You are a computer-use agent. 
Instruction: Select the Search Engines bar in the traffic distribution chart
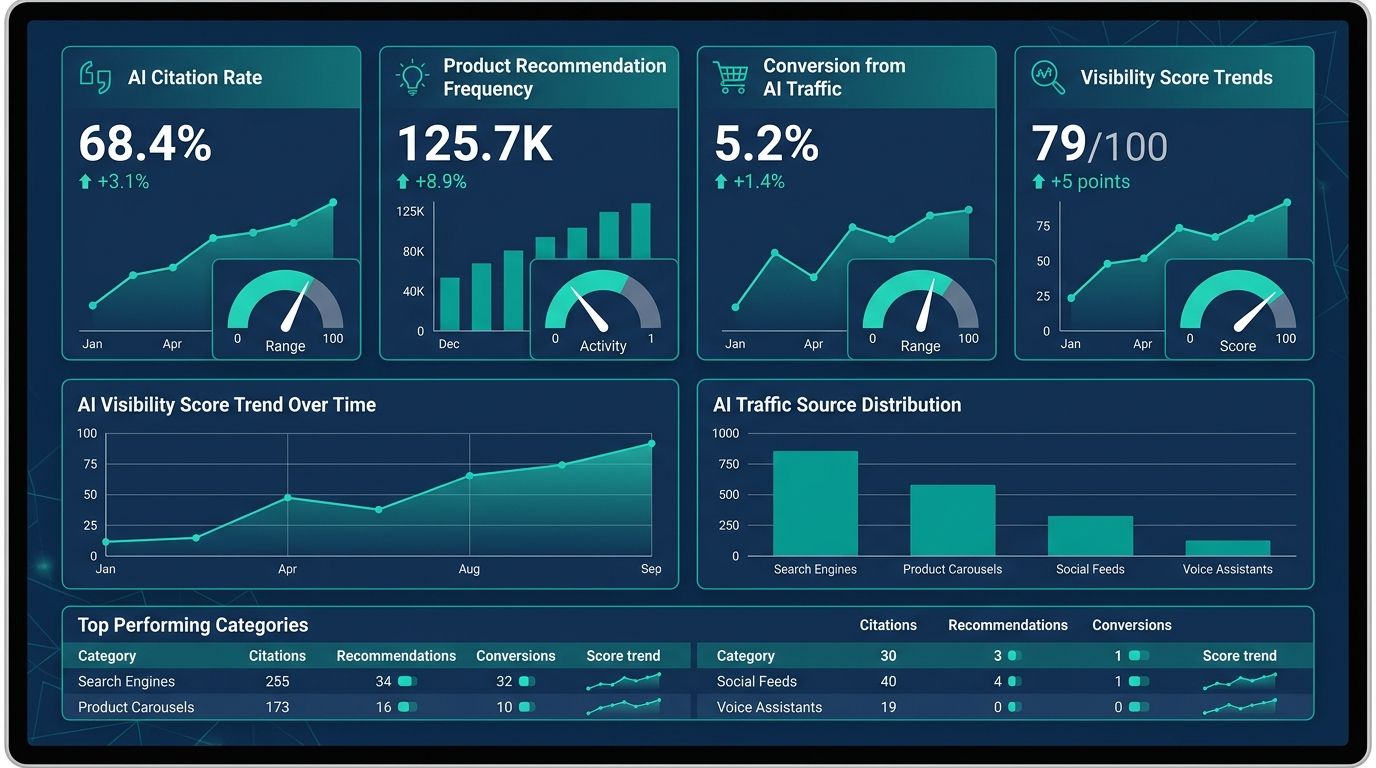[x=815, y=503]
